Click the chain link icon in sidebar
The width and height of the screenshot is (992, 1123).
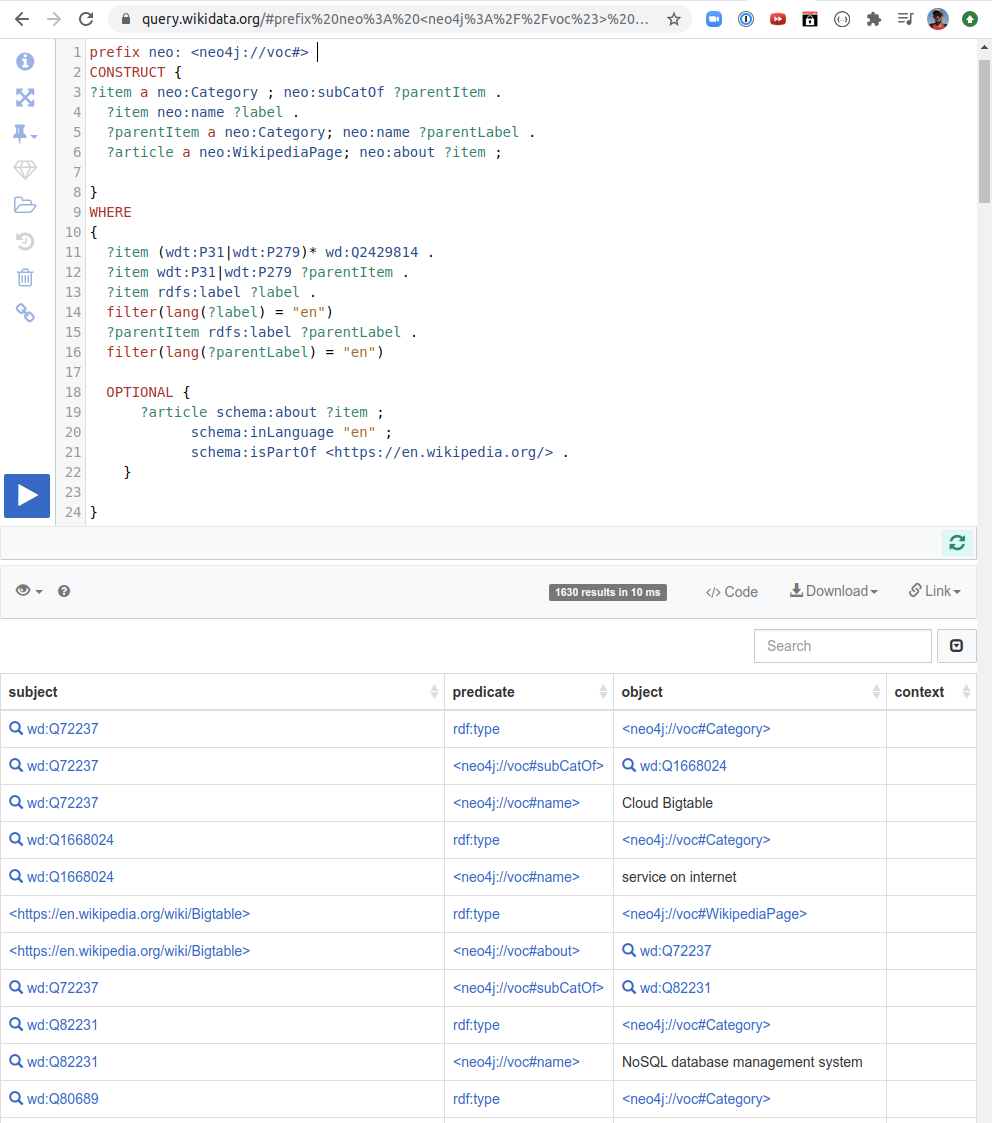click(25, 313)
